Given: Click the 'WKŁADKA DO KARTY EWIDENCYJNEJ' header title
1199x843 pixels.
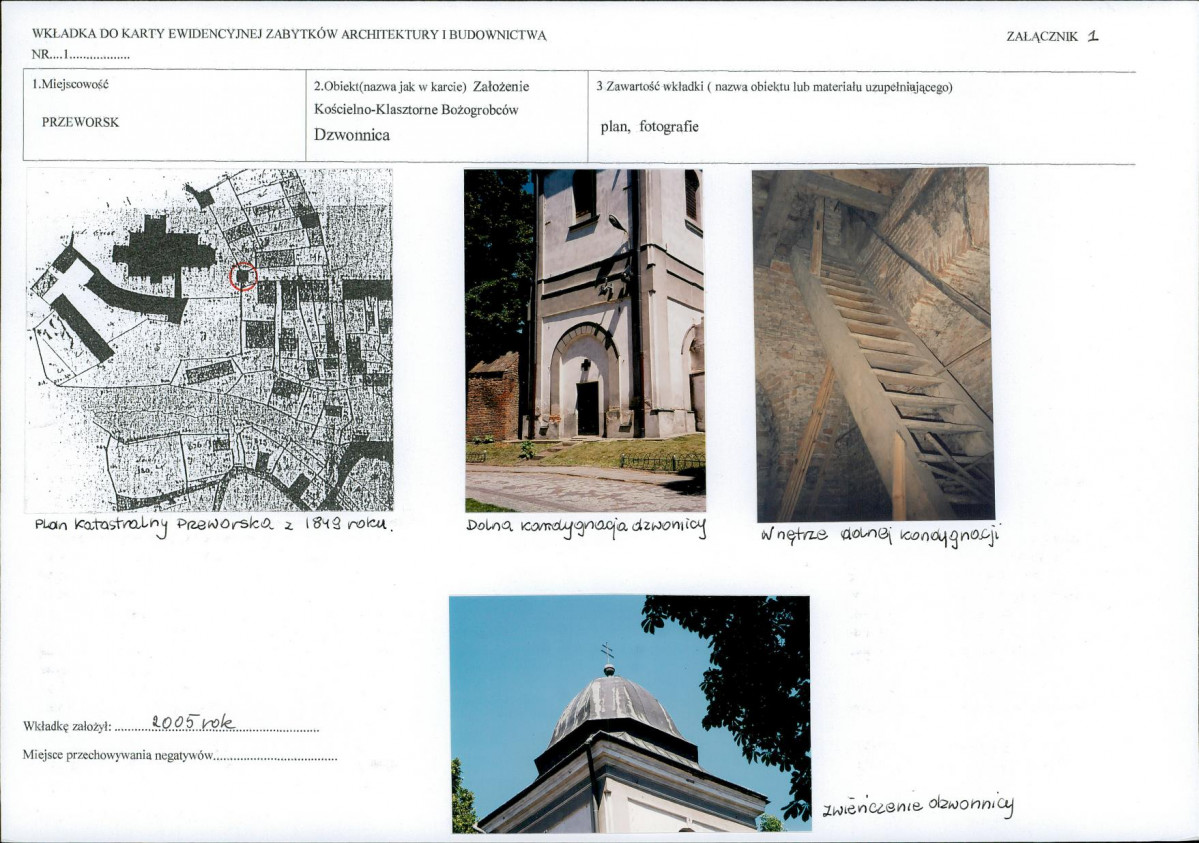Looking at the screenshot, I should [x=289, y=35].
